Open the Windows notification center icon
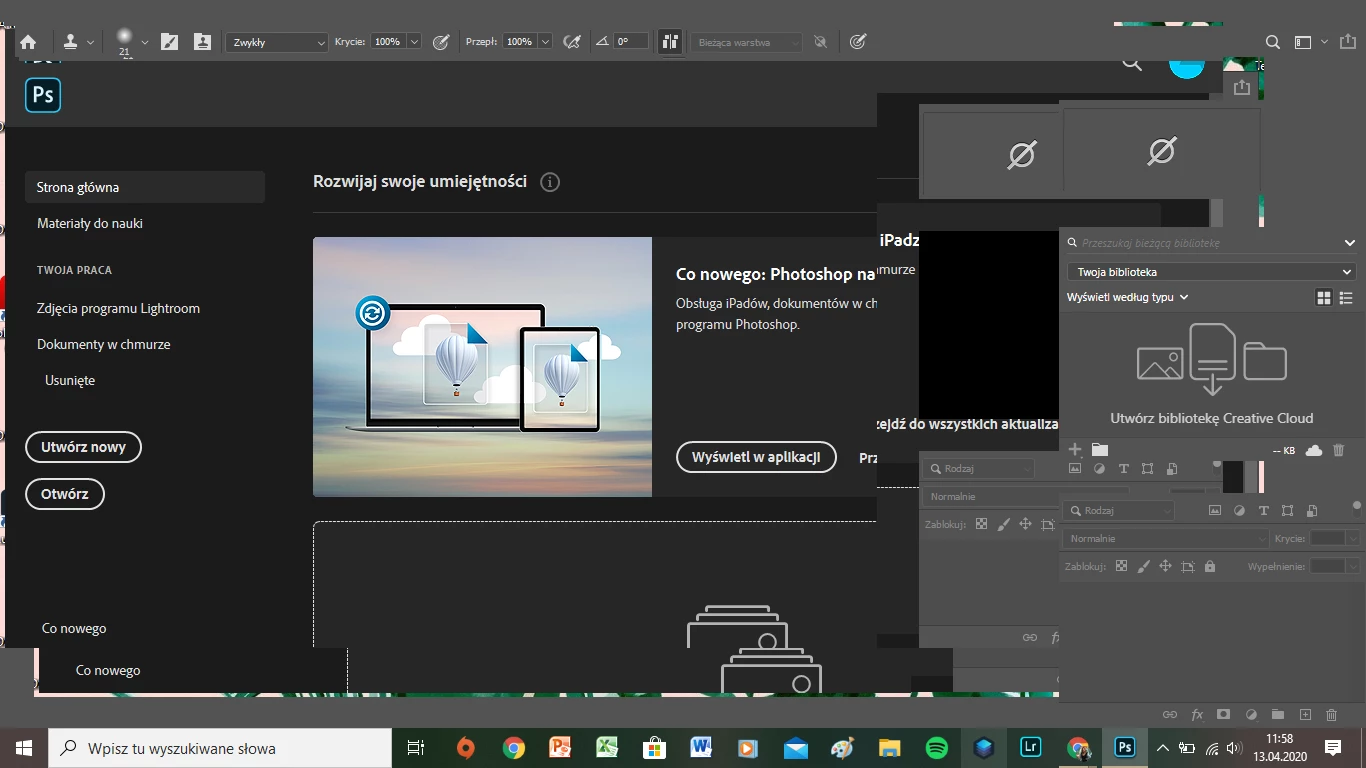Image resolution: width=1366 pixels, height=768 pixels. [x=1333, y=748]
